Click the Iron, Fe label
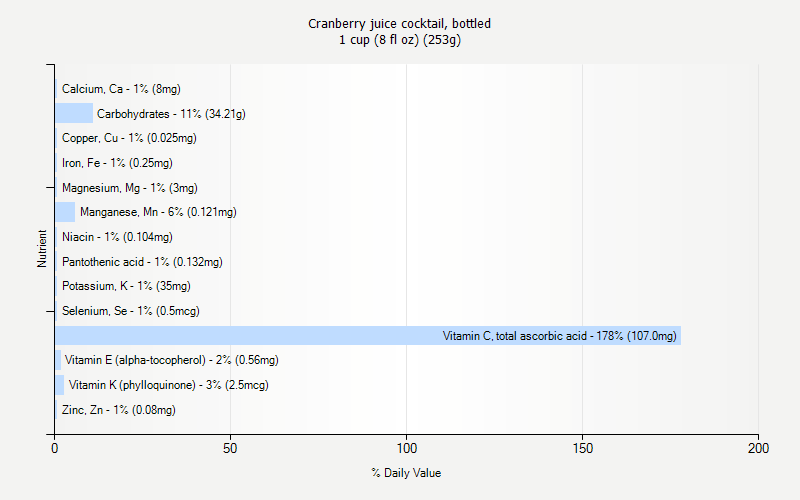800x500 pixels. click(x=117, y=163)
